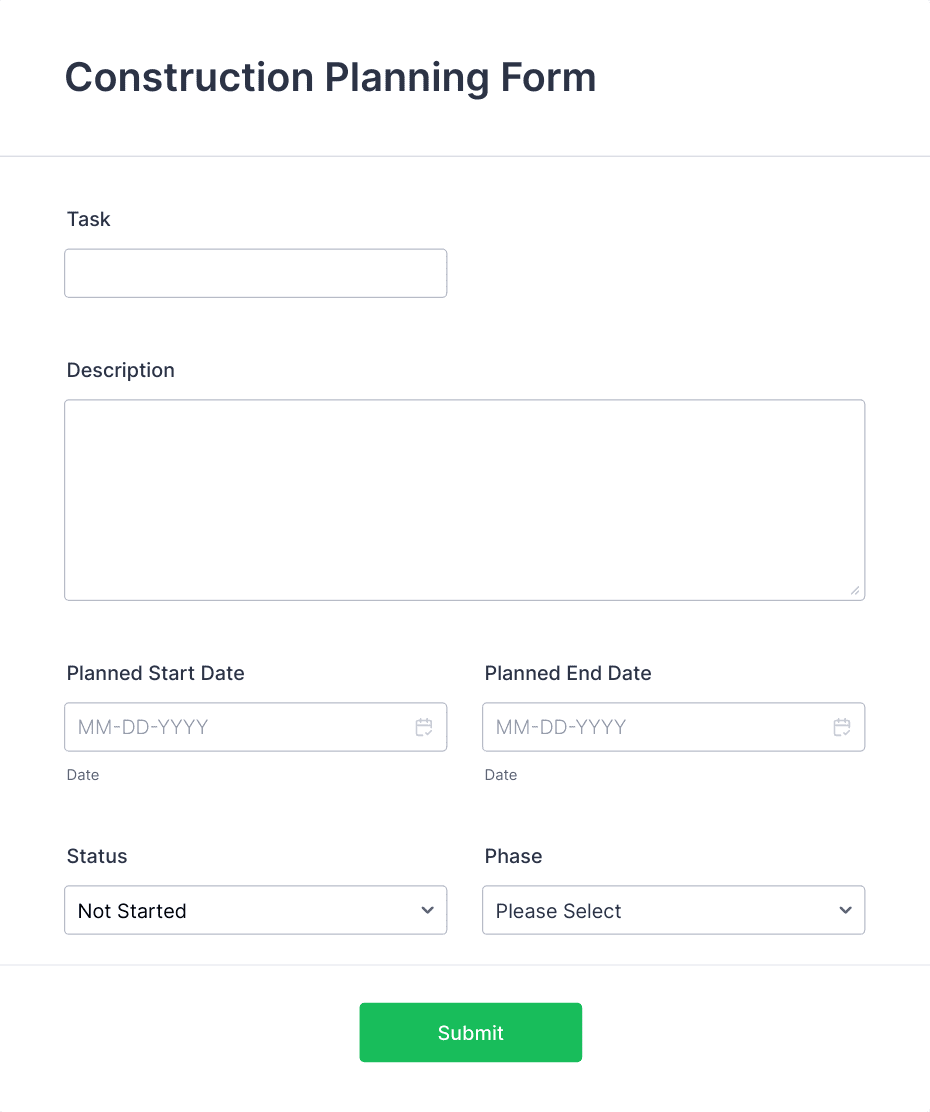Open the Phase dropdown showing Please Select

tap(673, 910)
